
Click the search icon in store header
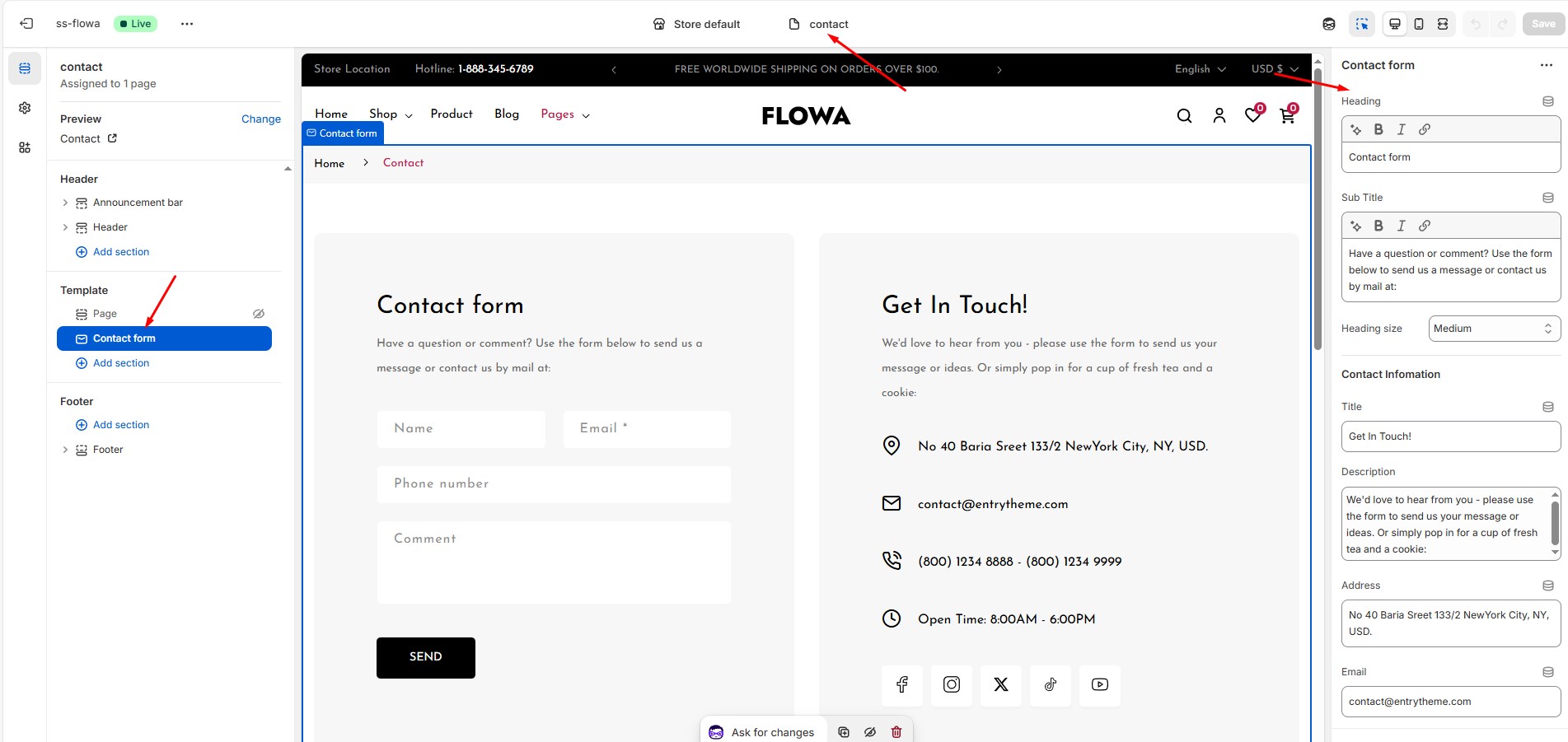click(1184, 116)
